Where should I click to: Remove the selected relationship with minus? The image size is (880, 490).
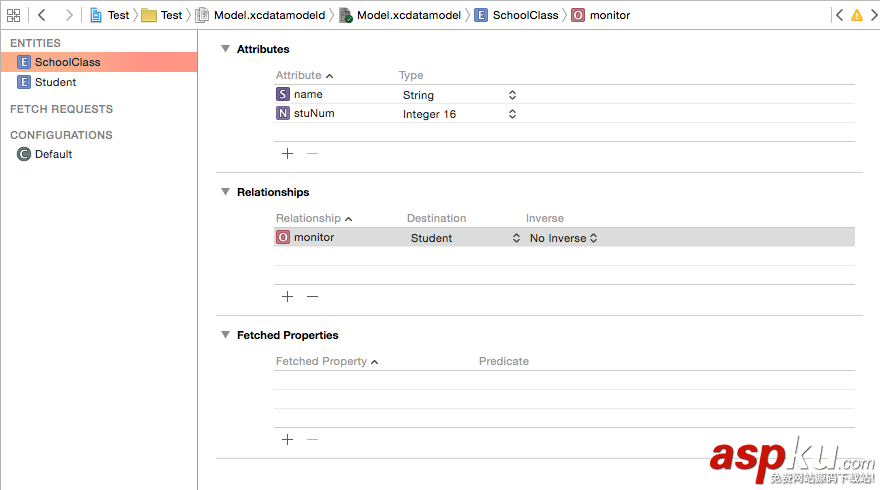pos(312,296)
